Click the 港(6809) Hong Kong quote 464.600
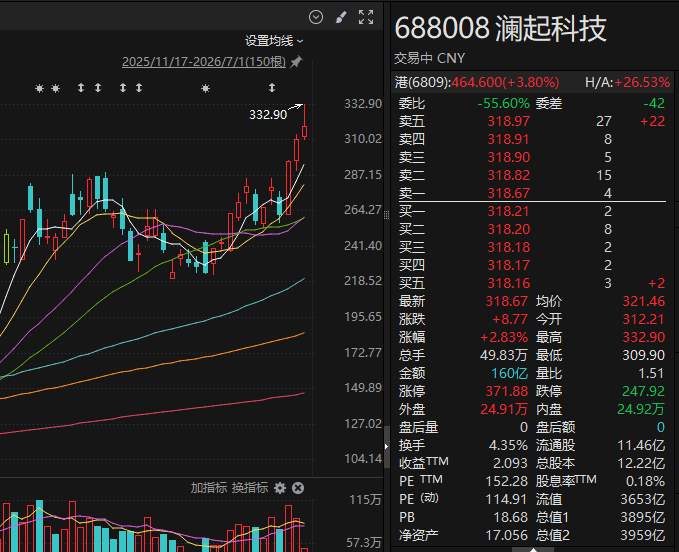This screenshot has width=679, height=552. coord(476,82)
